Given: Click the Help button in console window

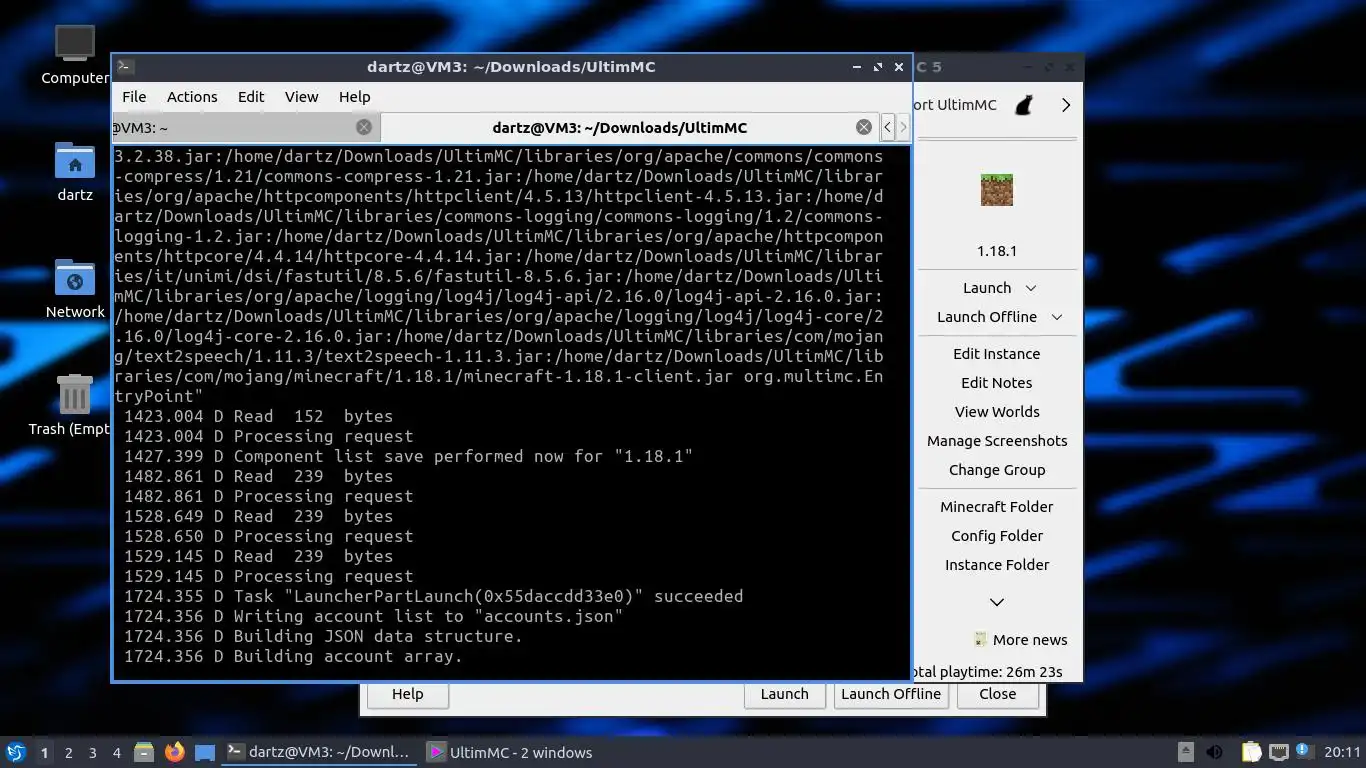Looking at the screenshot, I should pyautogui.click(x=407, y=695).
